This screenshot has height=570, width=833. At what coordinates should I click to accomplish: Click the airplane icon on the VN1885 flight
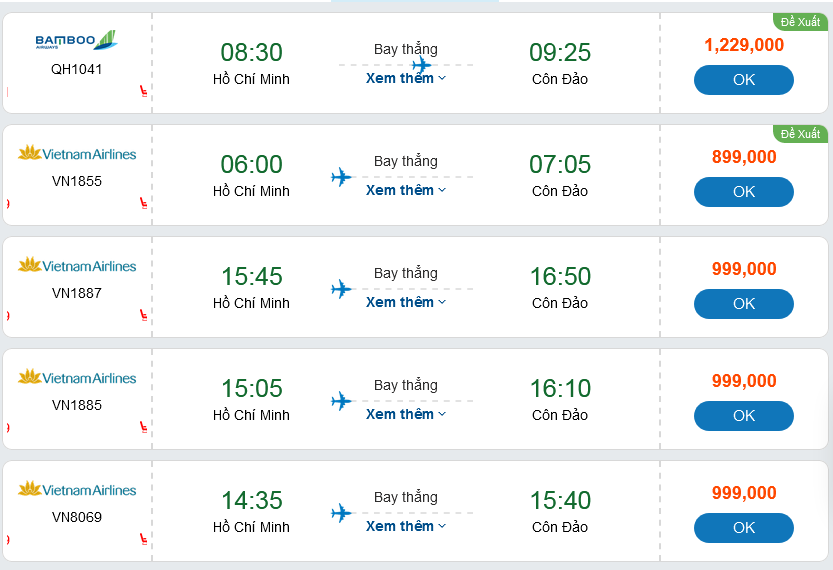coord(342,401)
